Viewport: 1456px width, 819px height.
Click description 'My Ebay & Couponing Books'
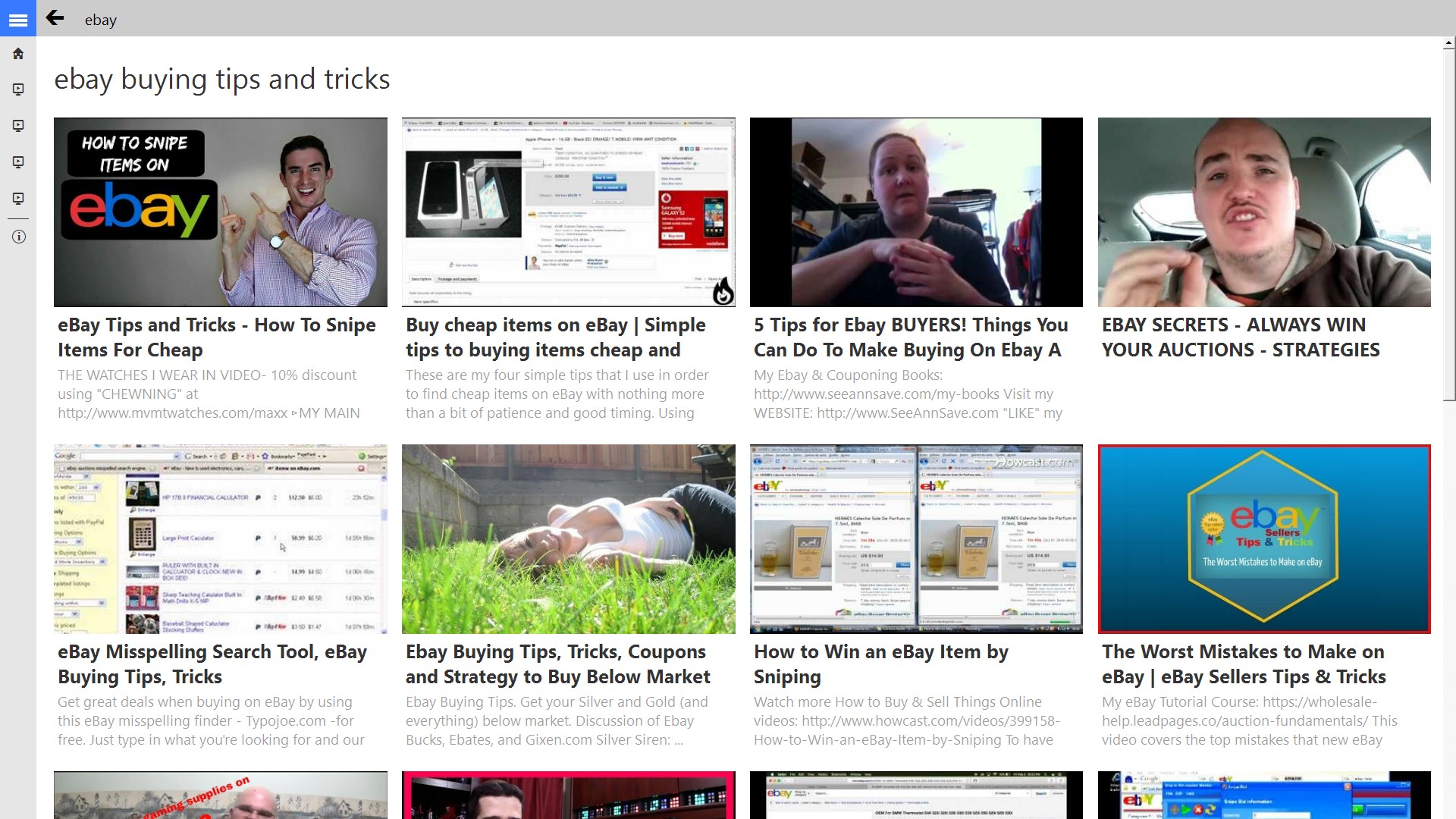click(x=908, y=394)
